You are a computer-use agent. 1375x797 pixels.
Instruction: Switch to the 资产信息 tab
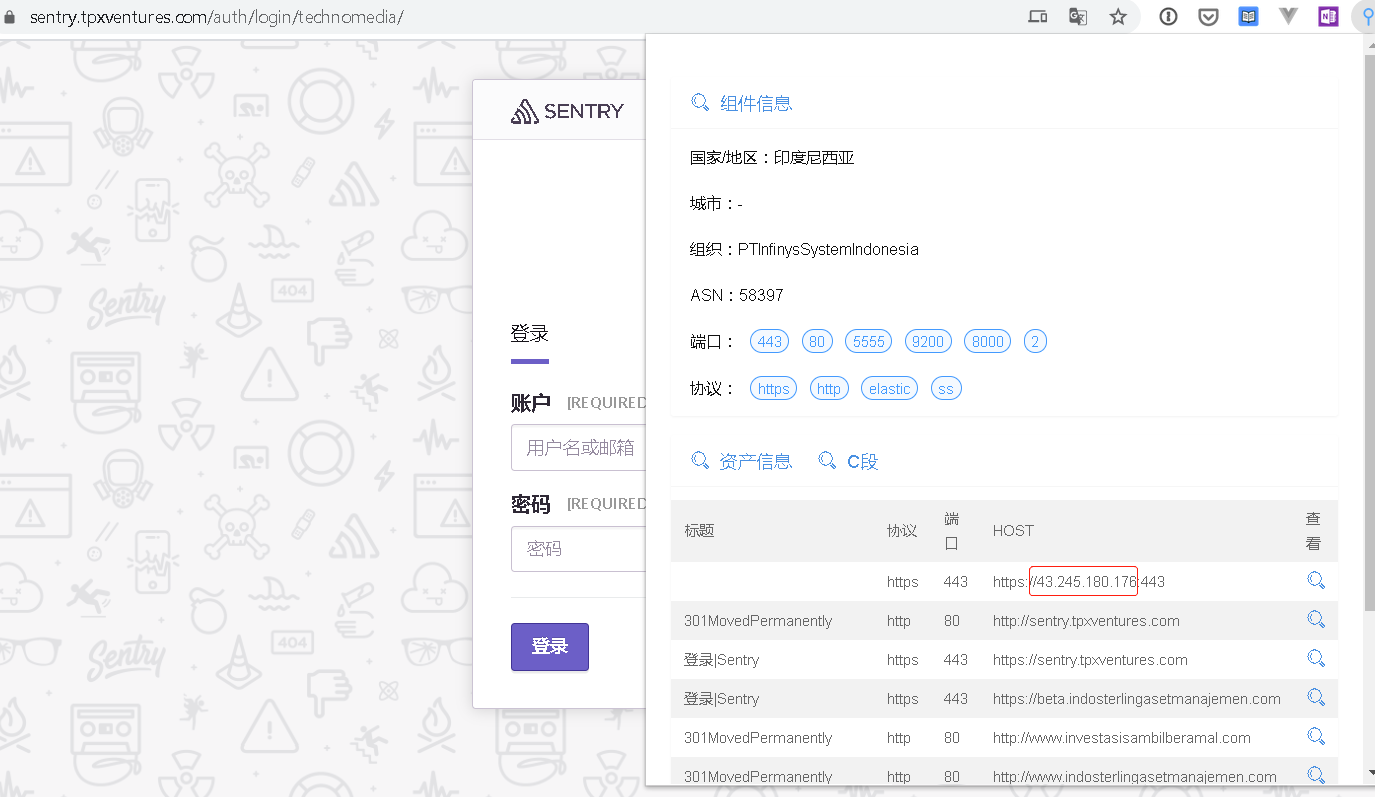[755, 461]
